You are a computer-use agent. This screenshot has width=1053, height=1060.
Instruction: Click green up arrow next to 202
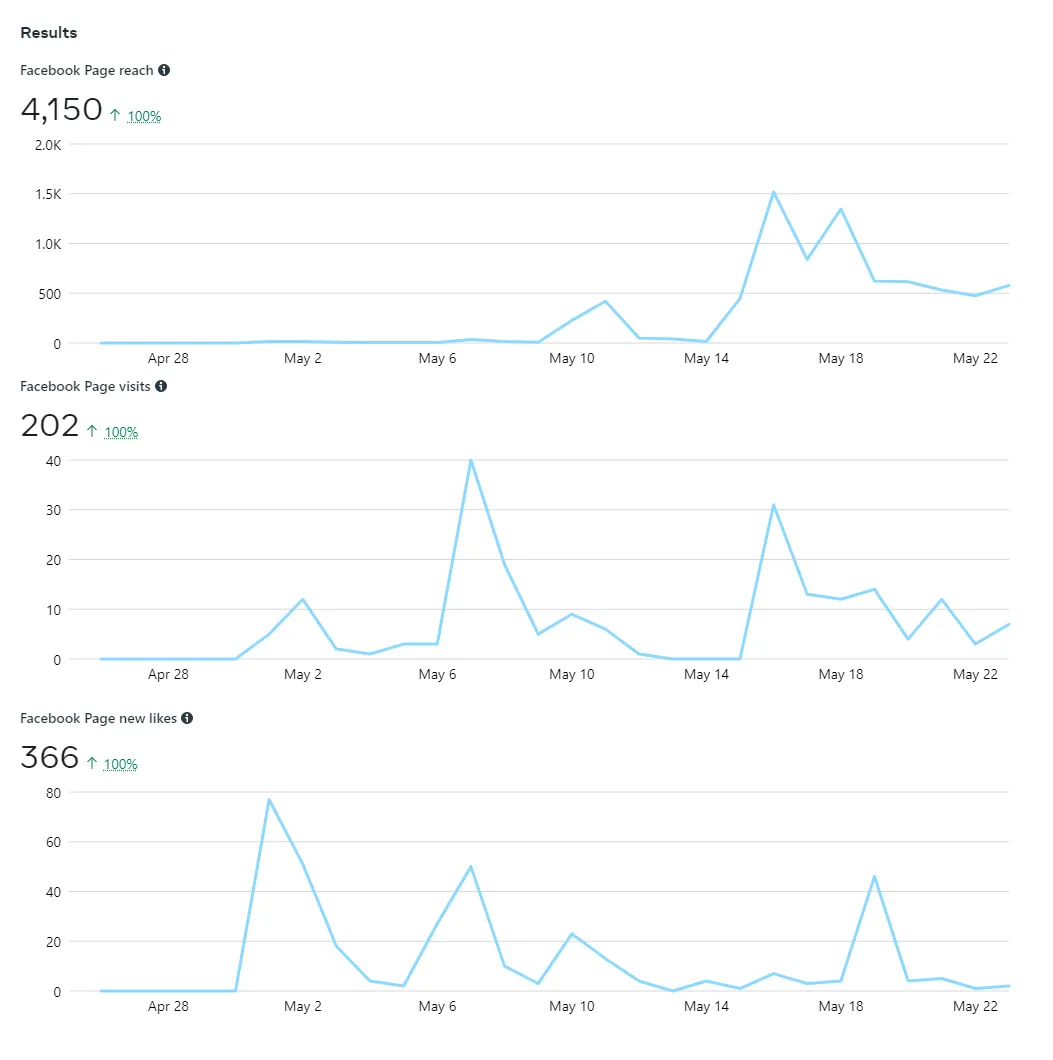[92, 432]
